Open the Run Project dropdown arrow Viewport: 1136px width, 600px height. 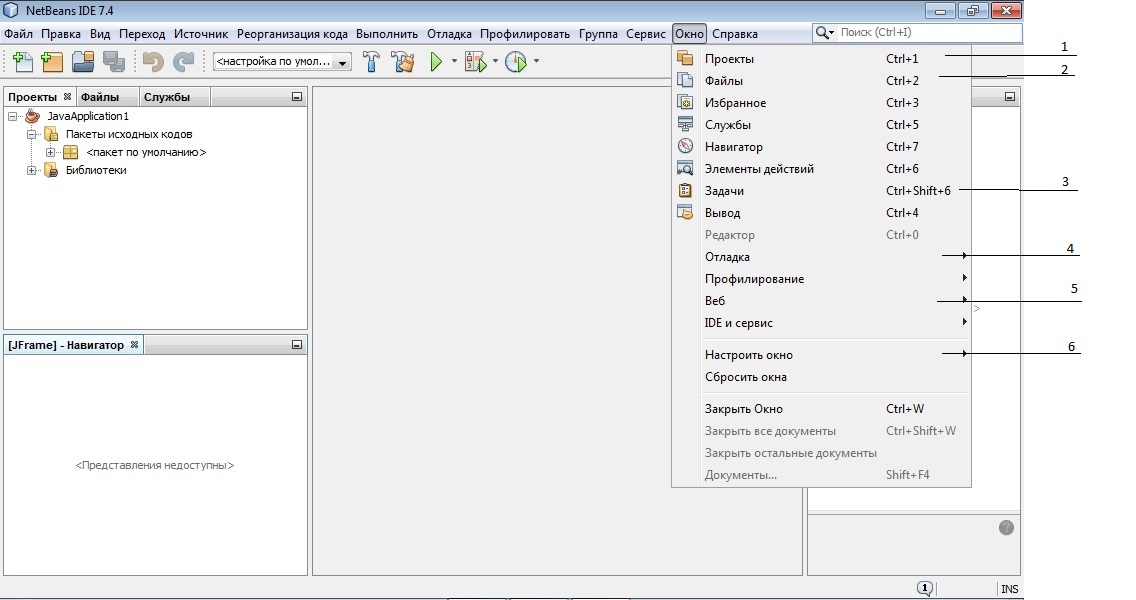pyautogui.click(x=454, y=62)
